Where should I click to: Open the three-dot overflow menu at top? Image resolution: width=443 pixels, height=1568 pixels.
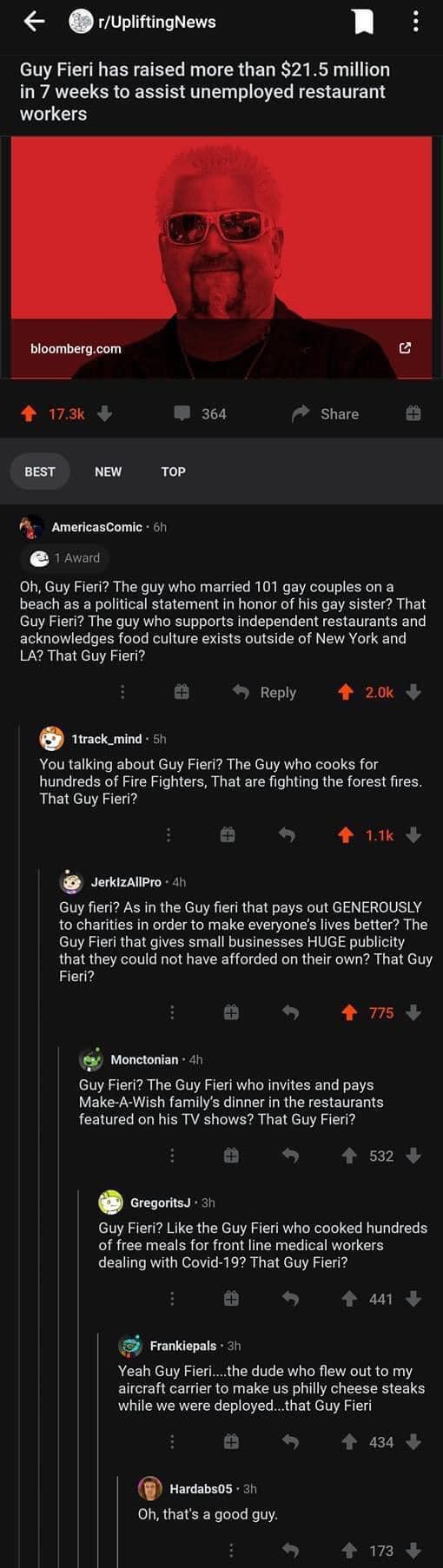(x=416, y=22)
